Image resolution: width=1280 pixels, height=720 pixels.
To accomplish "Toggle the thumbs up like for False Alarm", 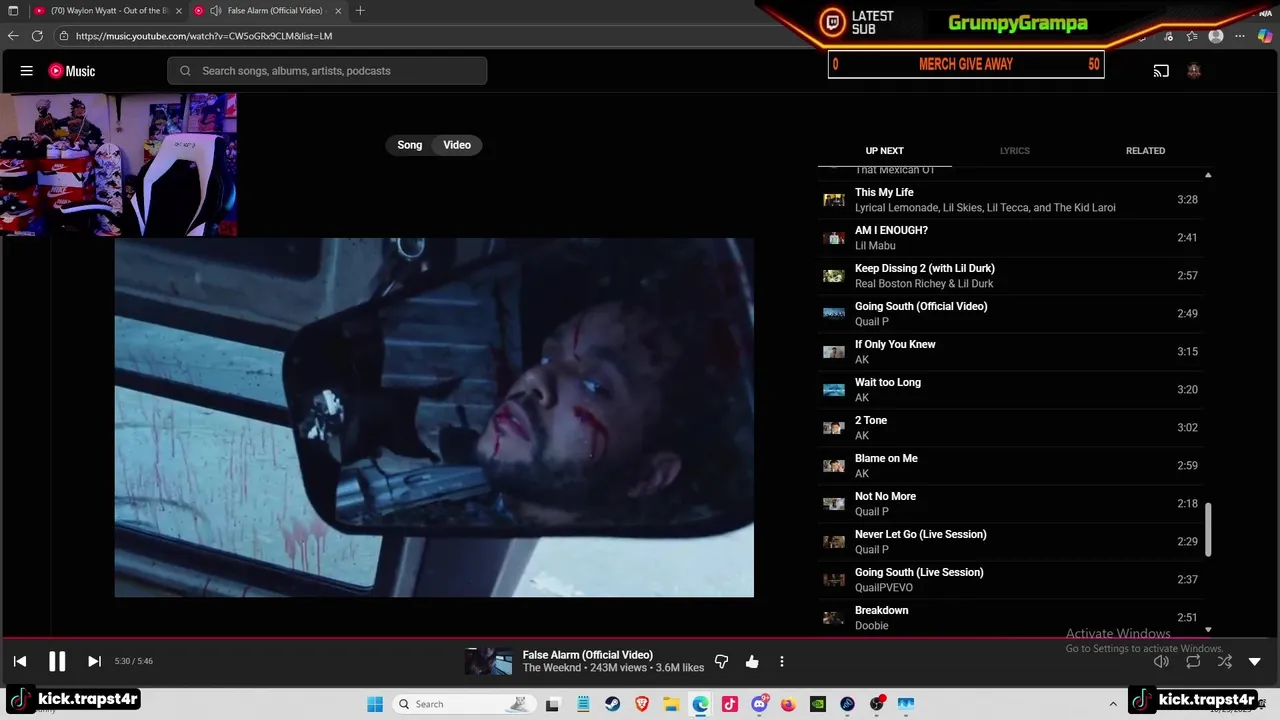I will (x=752, y=661).
